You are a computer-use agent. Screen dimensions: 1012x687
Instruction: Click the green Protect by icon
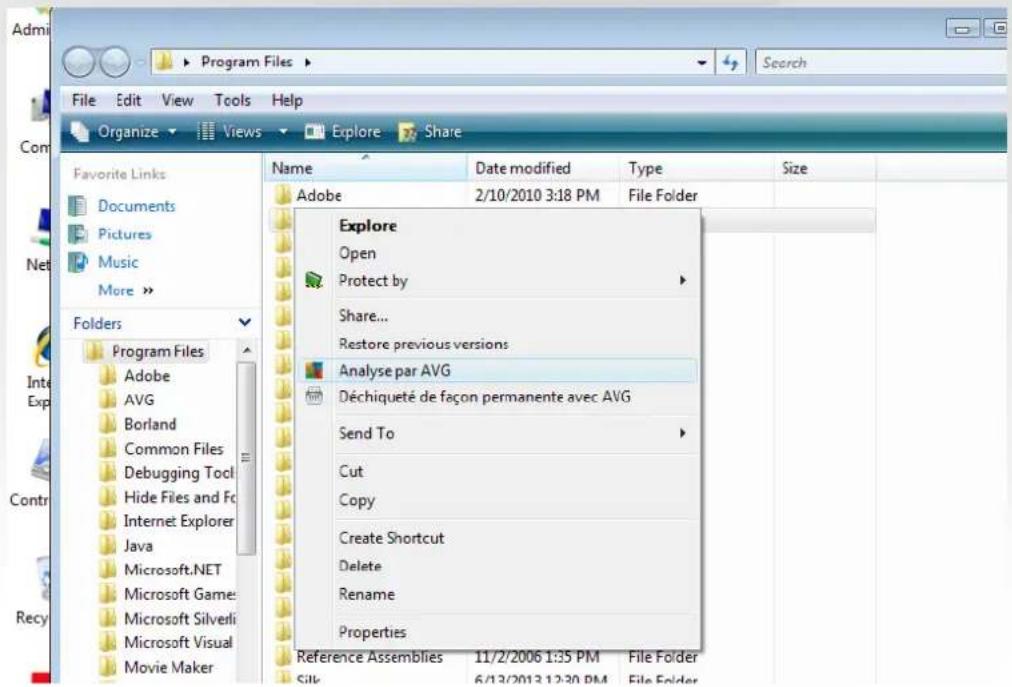[x=314, y=280]
